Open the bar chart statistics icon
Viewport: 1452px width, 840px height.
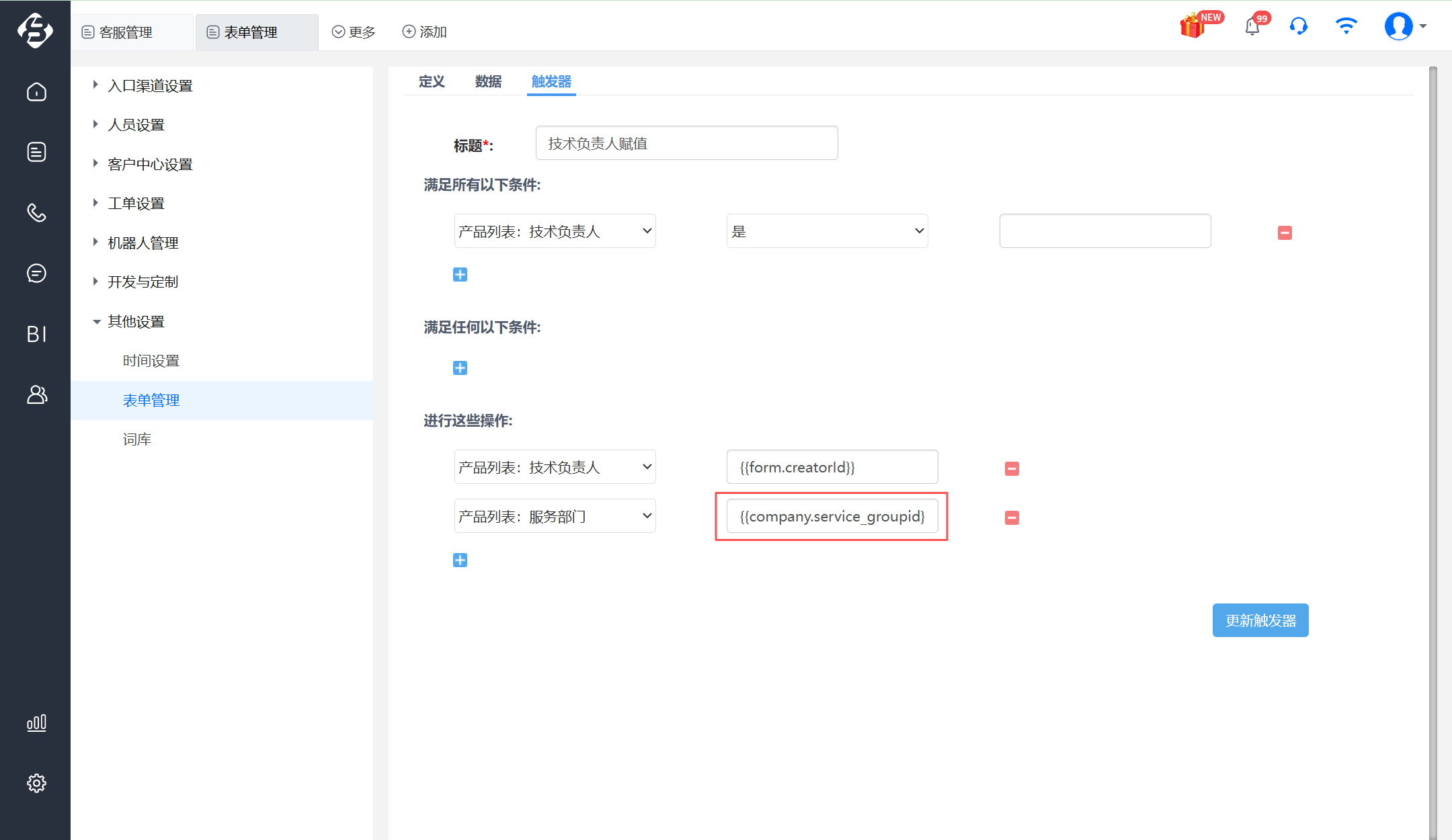click(36, 722)
